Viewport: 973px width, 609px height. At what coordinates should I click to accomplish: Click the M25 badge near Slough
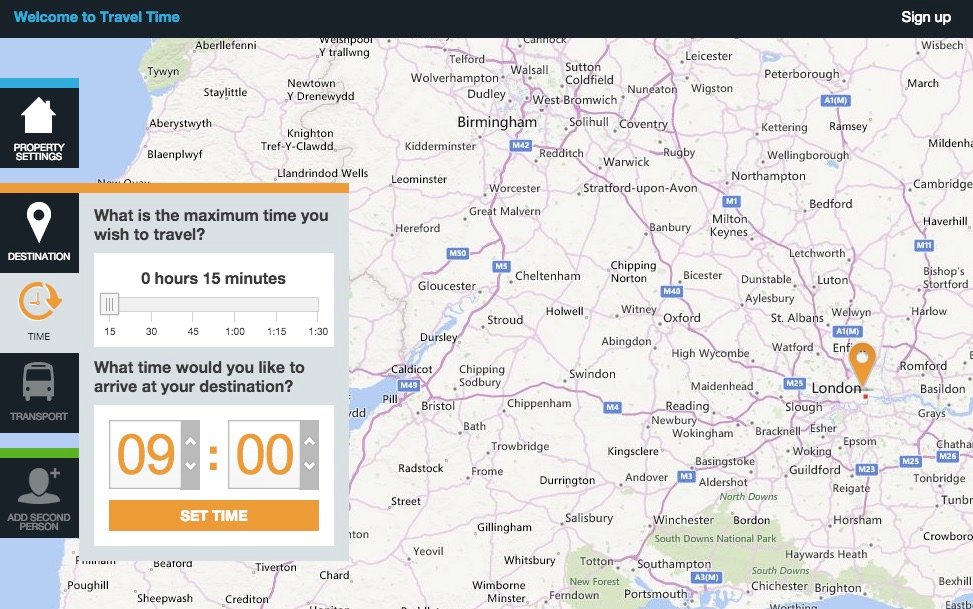(794, 383)
